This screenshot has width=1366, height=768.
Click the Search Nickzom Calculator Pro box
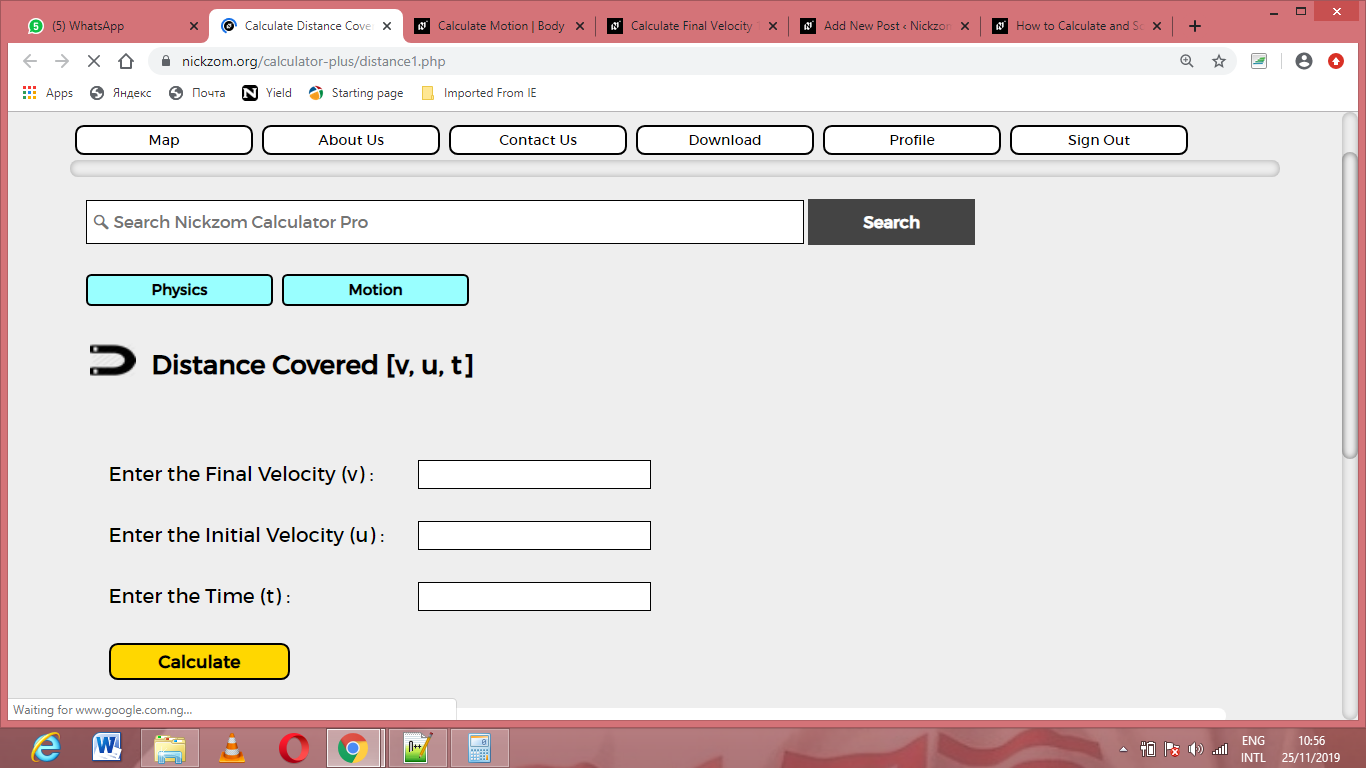(445, 222)
